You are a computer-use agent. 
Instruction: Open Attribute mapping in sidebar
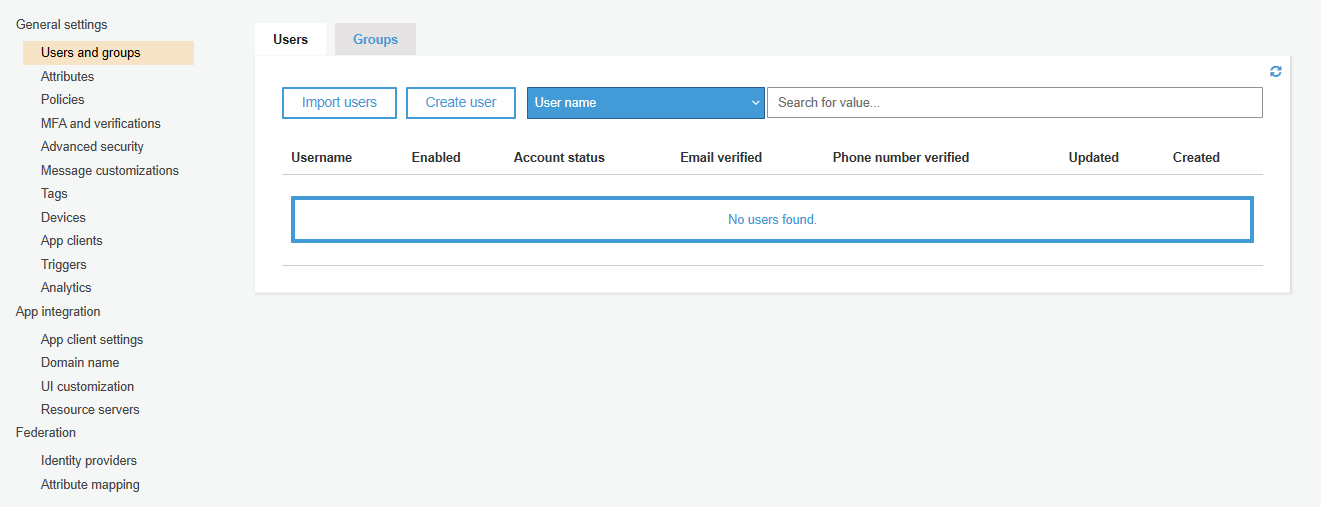[x=90, y=484]
